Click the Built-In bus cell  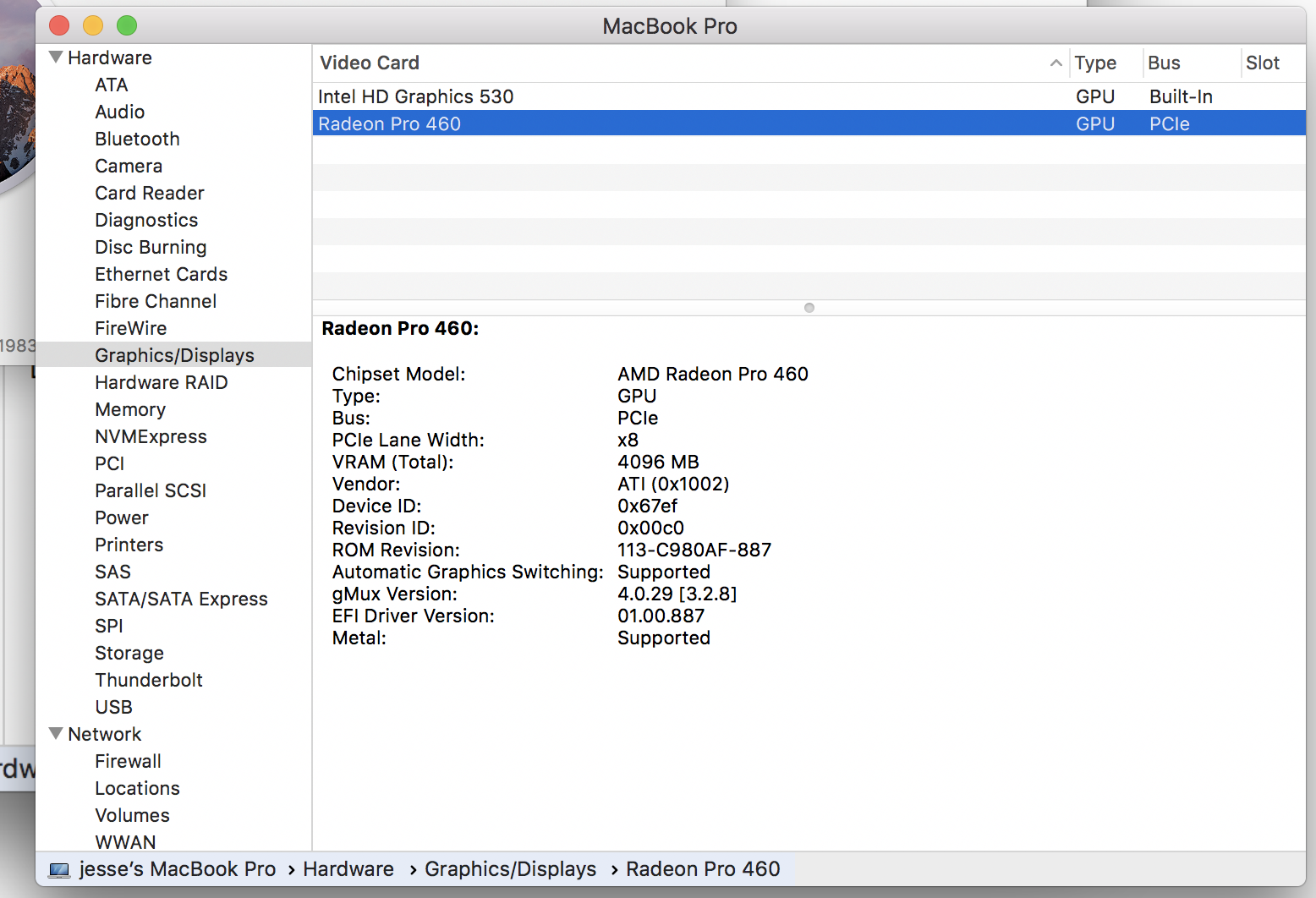tap(1181, 96)
